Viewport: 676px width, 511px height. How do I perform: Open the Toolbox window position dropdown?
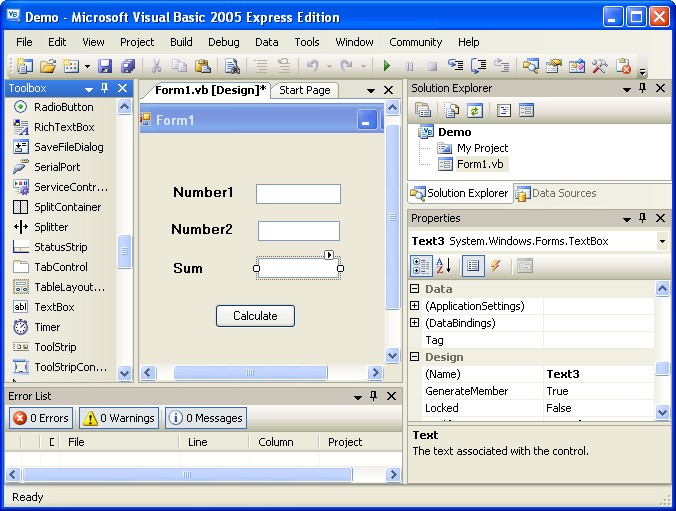89,89
